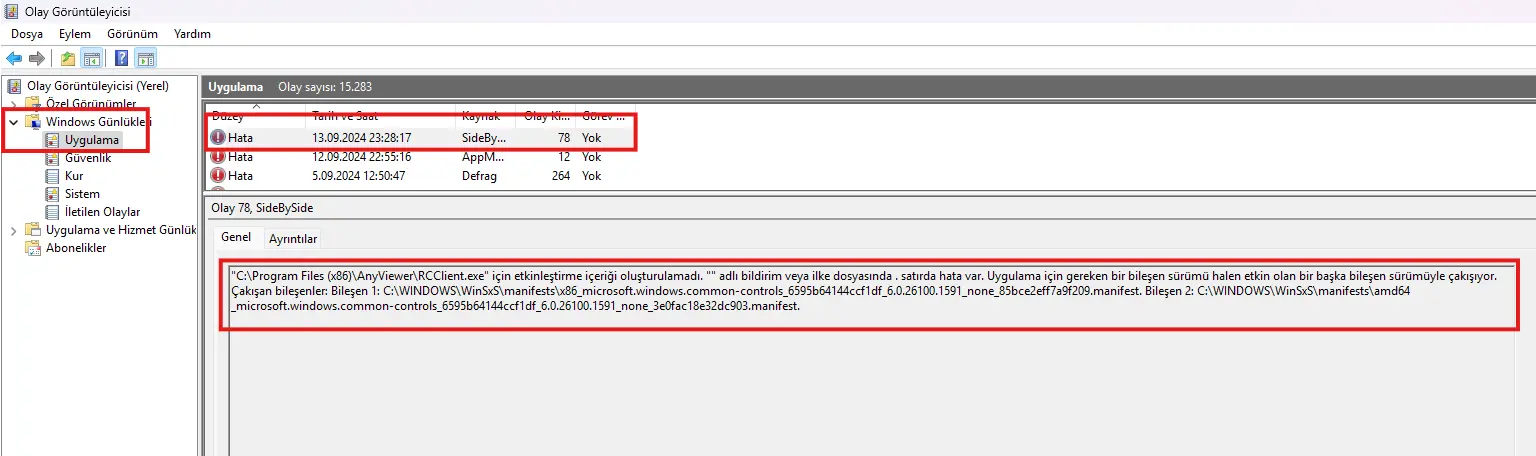Viewport: 1536px width, 456px height.
Task: Open the Dosya menu
Action: pos(27,34)
